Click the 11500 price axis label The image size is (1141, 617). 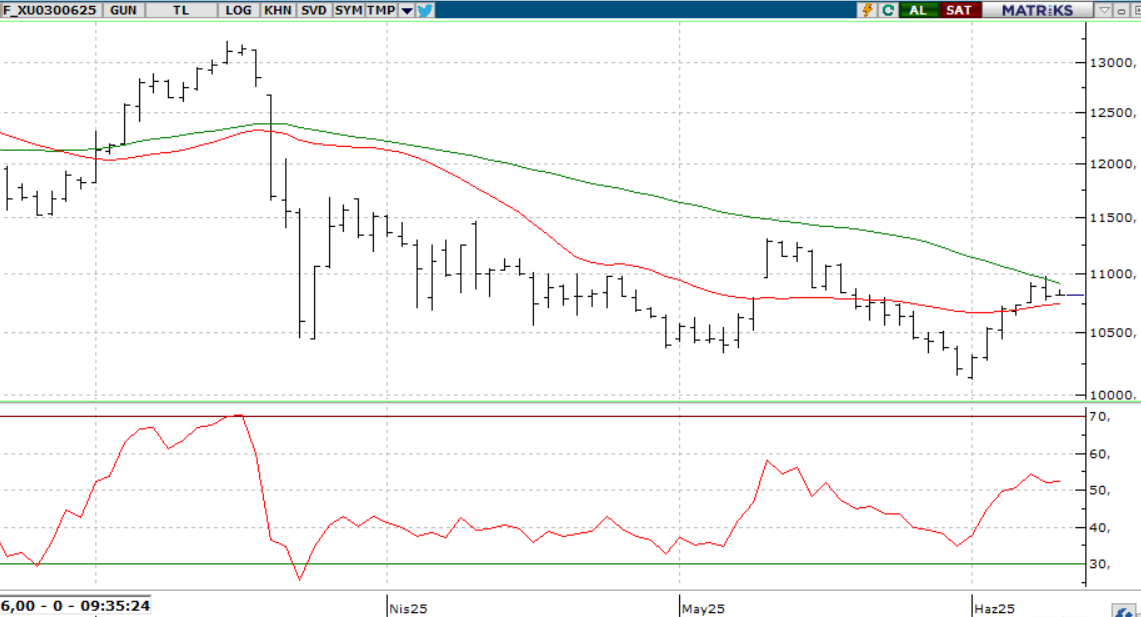(x=1112, y=218)
